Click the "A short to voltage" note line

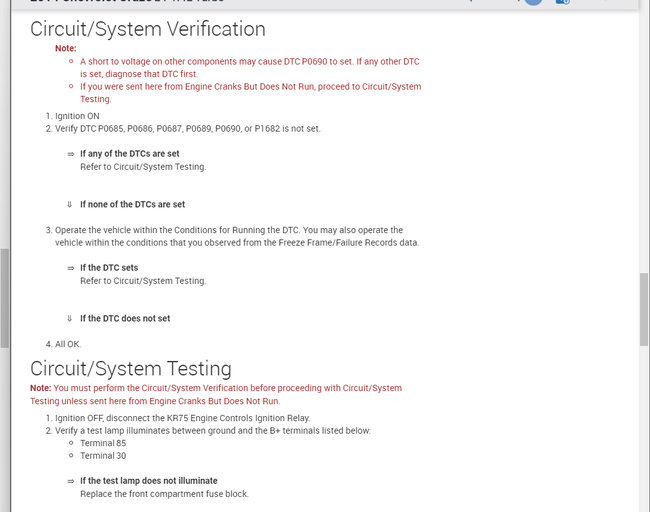click(x=250, y=61)
